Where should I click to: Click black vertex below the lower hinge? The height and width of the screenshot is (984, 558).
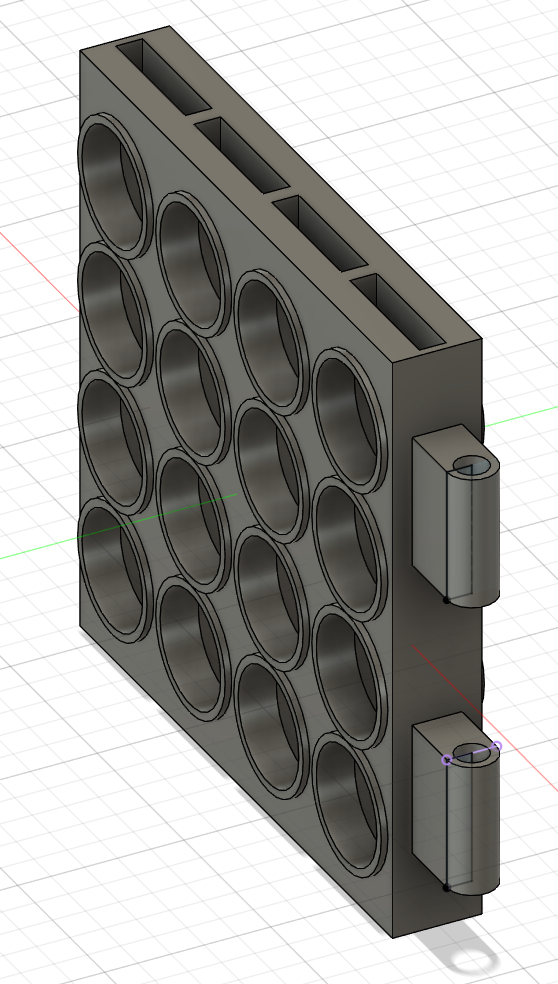point(446,888)
